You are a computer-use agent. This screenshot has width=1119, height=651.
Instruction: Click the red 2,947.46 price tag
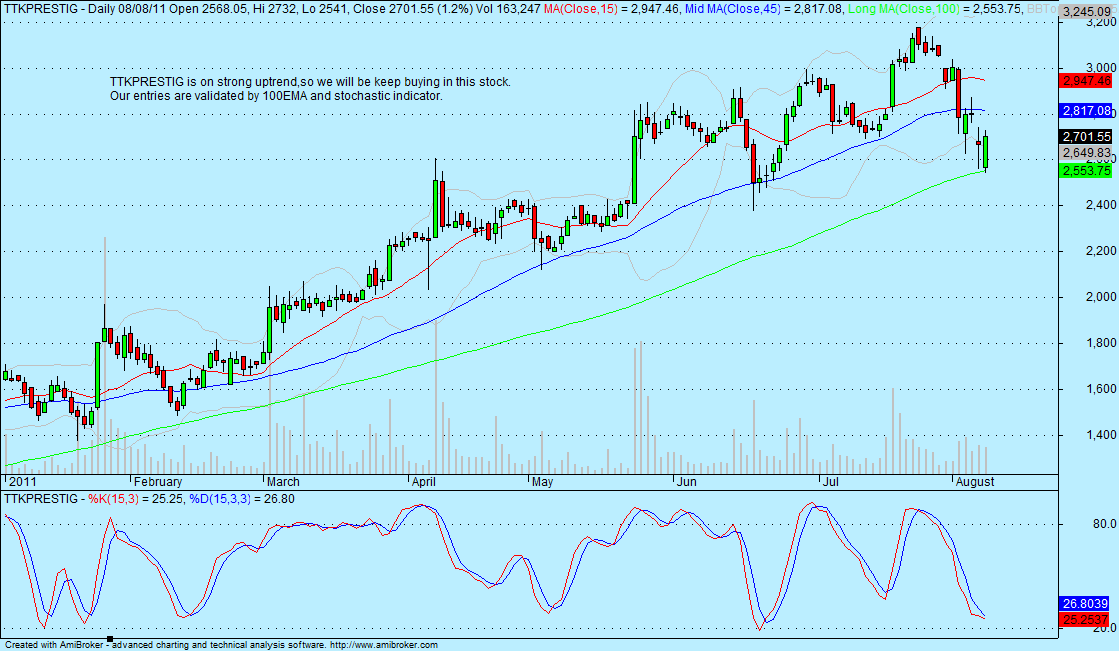[x=1086, y=81]
